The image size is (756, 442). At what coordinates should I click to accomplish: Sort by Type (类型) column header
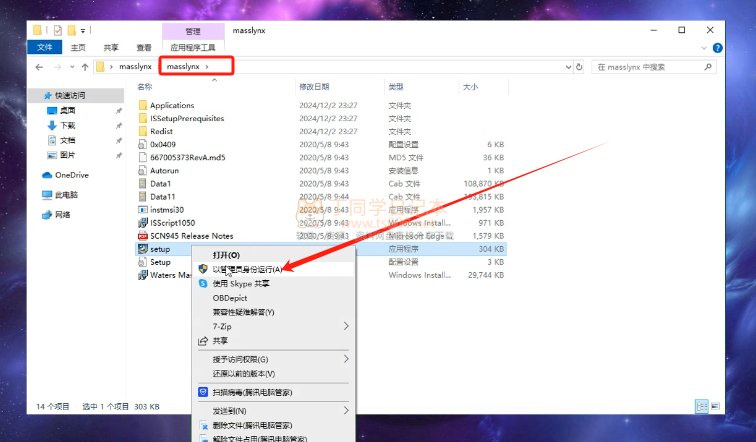(396, 86)
